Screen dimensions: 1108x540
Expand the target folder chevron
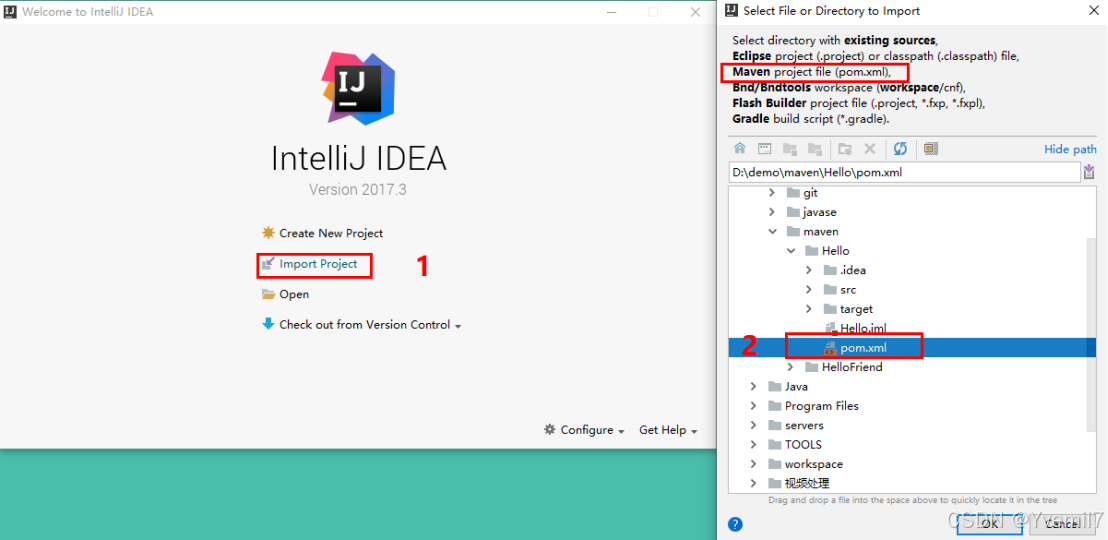tap(808, 309)
